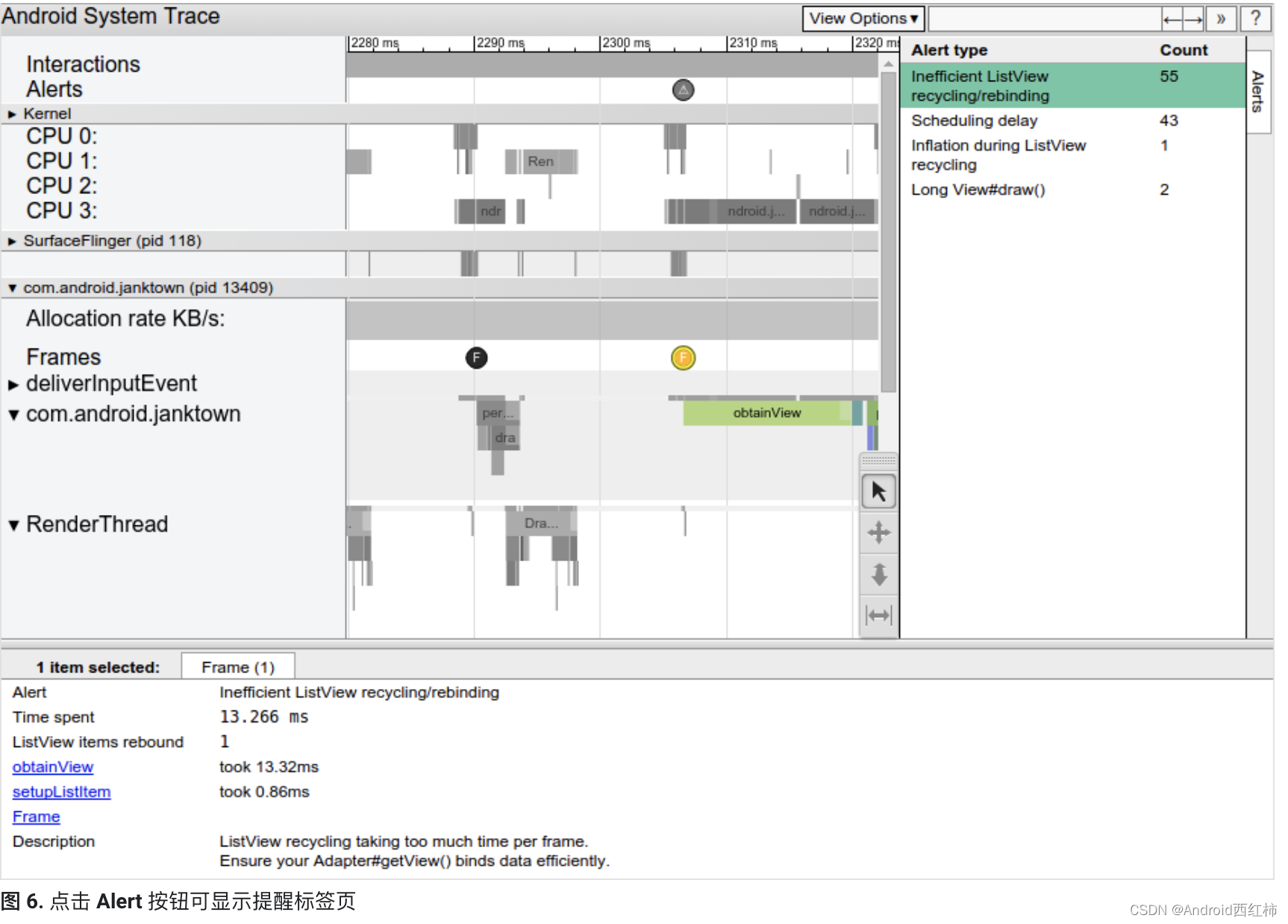The height and width of the screenshot is (924, 1288).
Task: Click the dra slice under per...
Action: pyautogui.click(x=505, y=437)
